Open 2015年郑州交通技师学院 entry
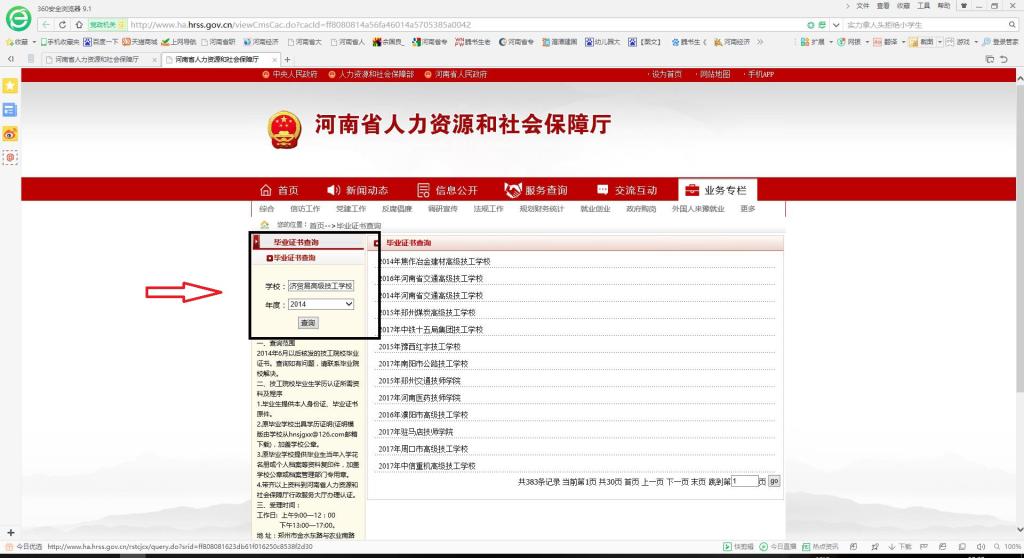The image size is (1024, 558). pos(419,380)
